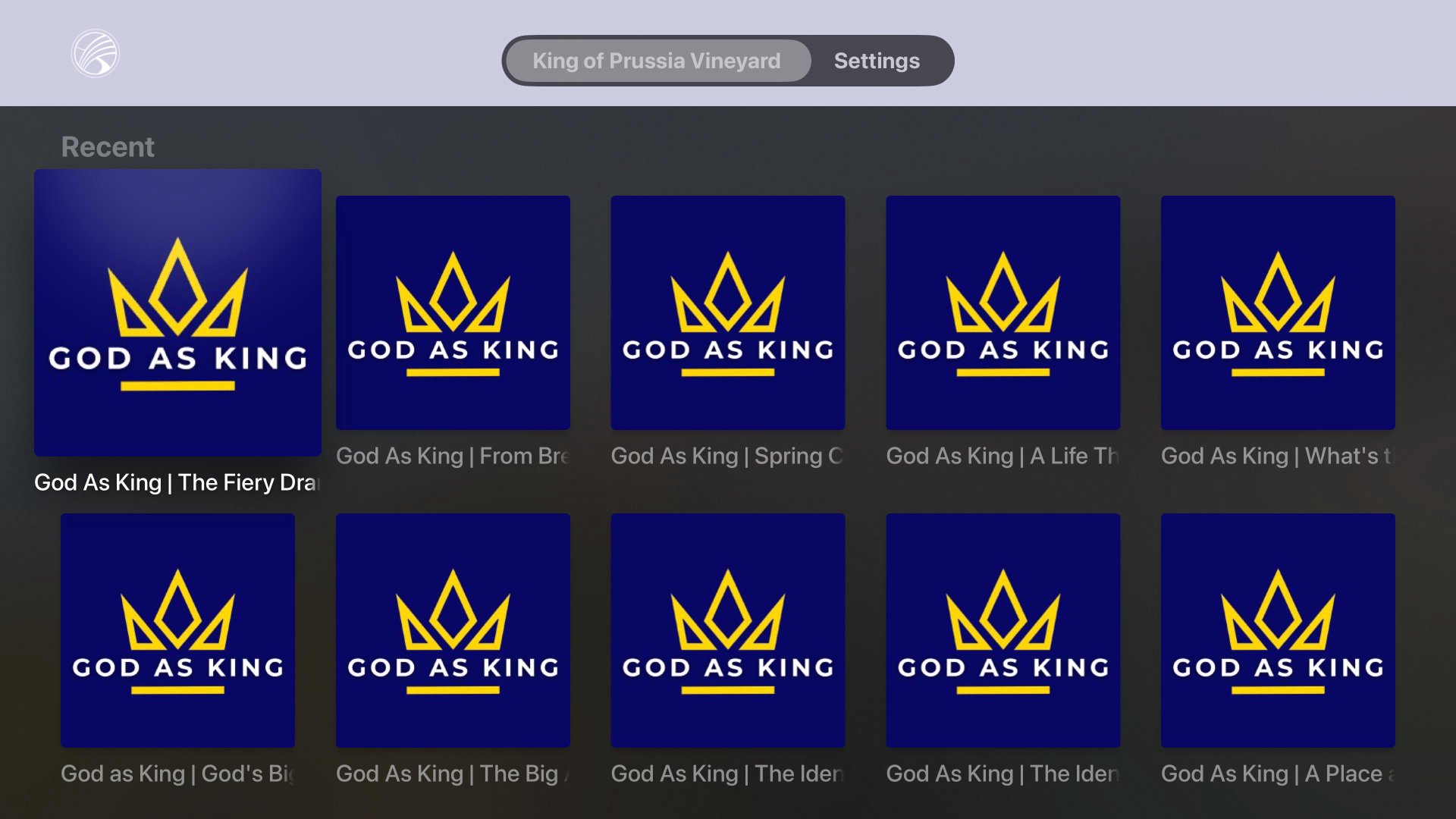This screenshot has height=819, width=1456.
Task: Click the title text 'God As King | From Bre'
Action: tap(453, 456)
